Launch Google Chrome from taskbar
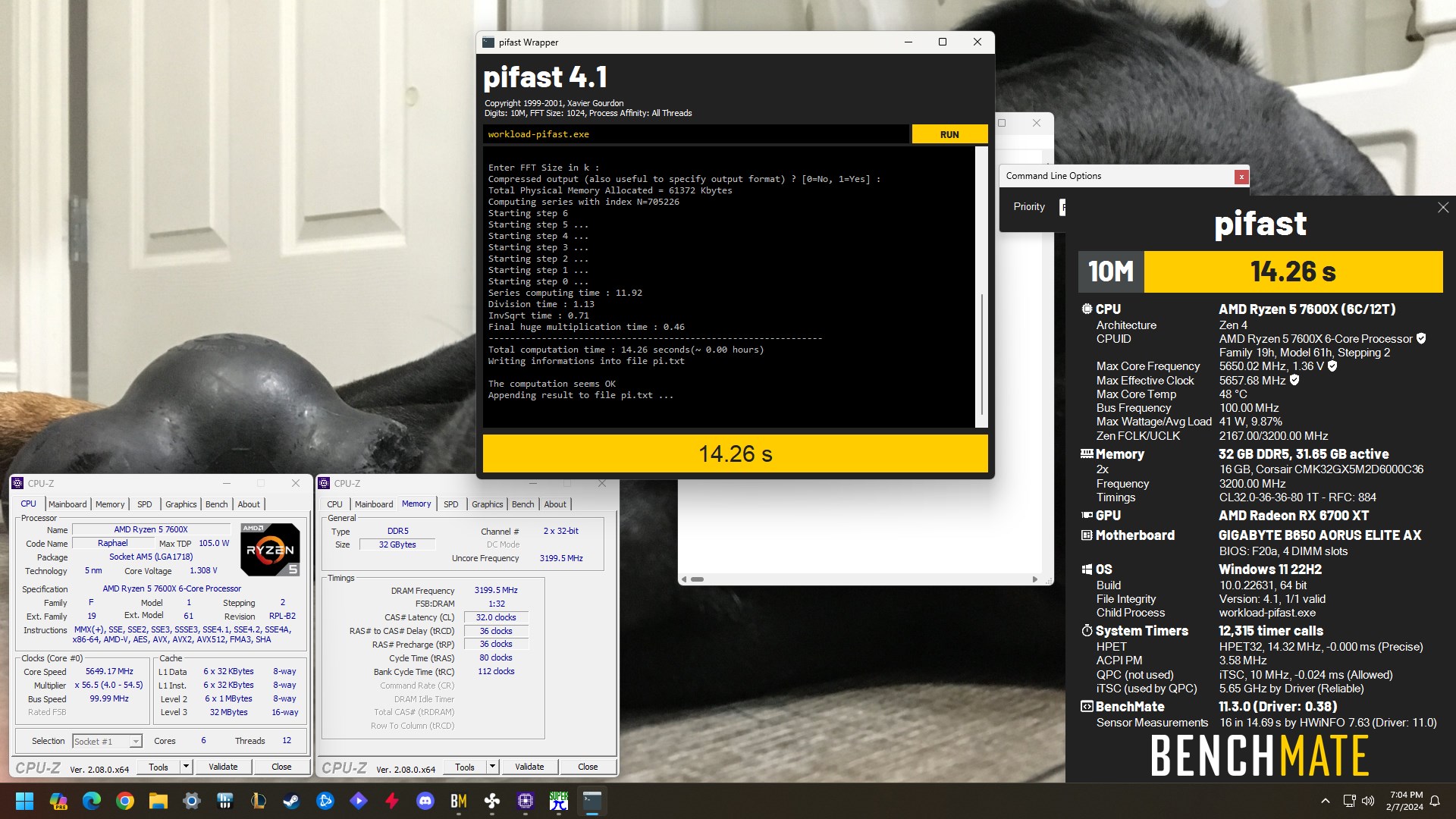Viewport: 1456px width, 819px height. point(125,801)
